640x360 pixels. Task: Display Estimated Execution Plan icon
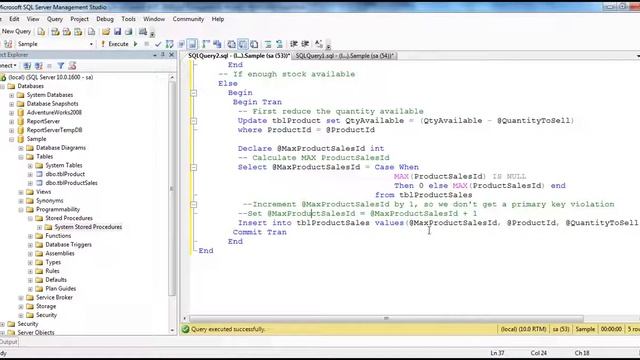(x=169, y=44)
